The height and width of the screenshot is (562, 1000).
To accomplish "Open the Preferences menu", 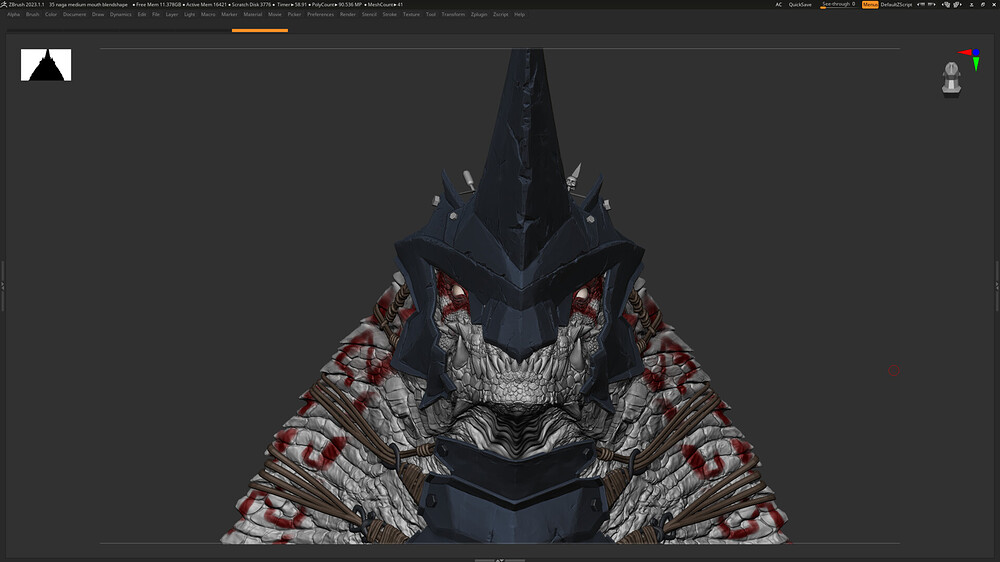I will coord(321,15).
